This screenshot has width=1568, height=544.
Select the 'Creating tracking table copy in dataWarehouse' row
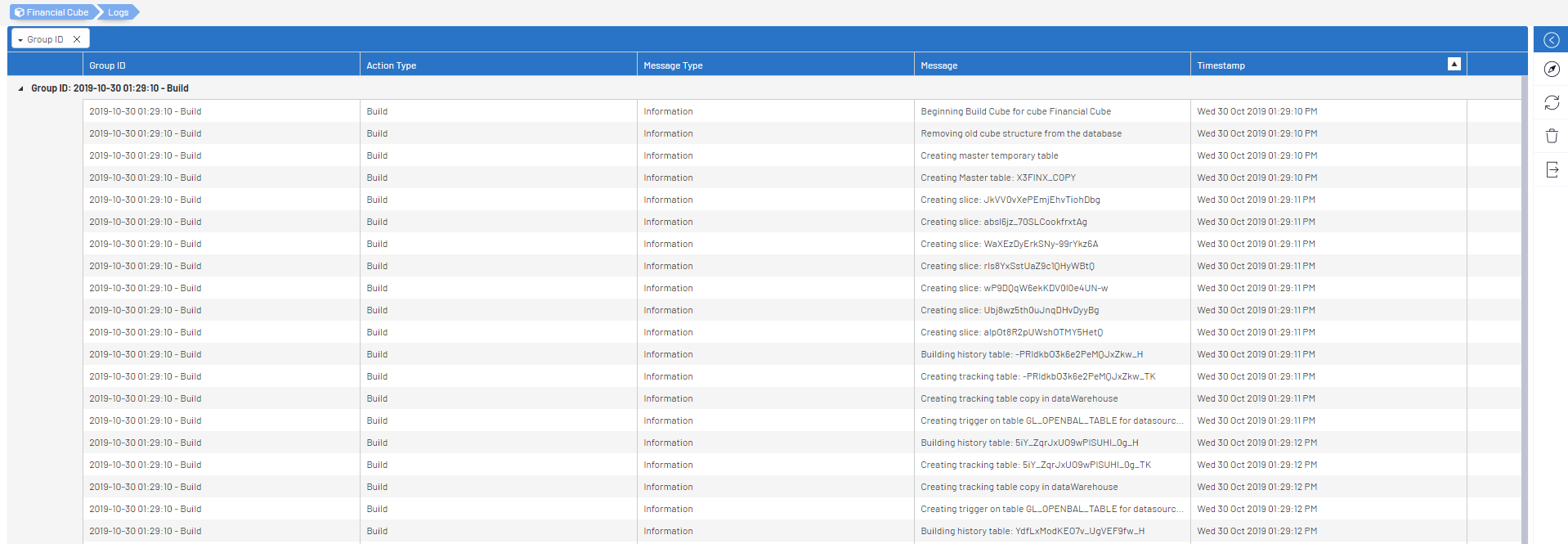click(1019, 398)
